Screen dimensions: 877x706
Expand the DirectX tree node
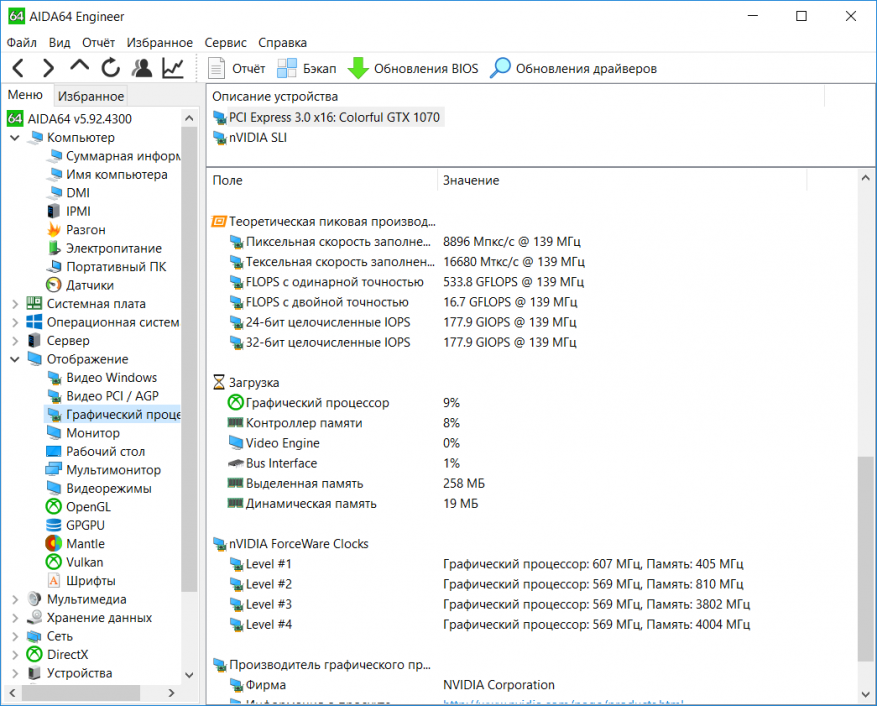[x=15, y=655]
